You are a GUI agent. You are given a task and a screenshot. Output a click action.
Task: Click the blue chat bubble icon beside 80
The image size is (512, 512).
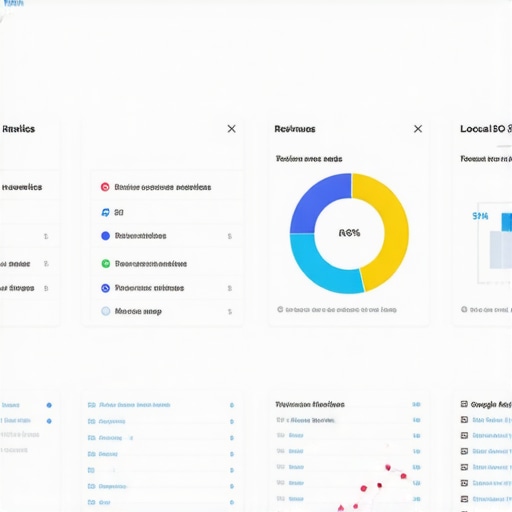(x=105, y=212)
